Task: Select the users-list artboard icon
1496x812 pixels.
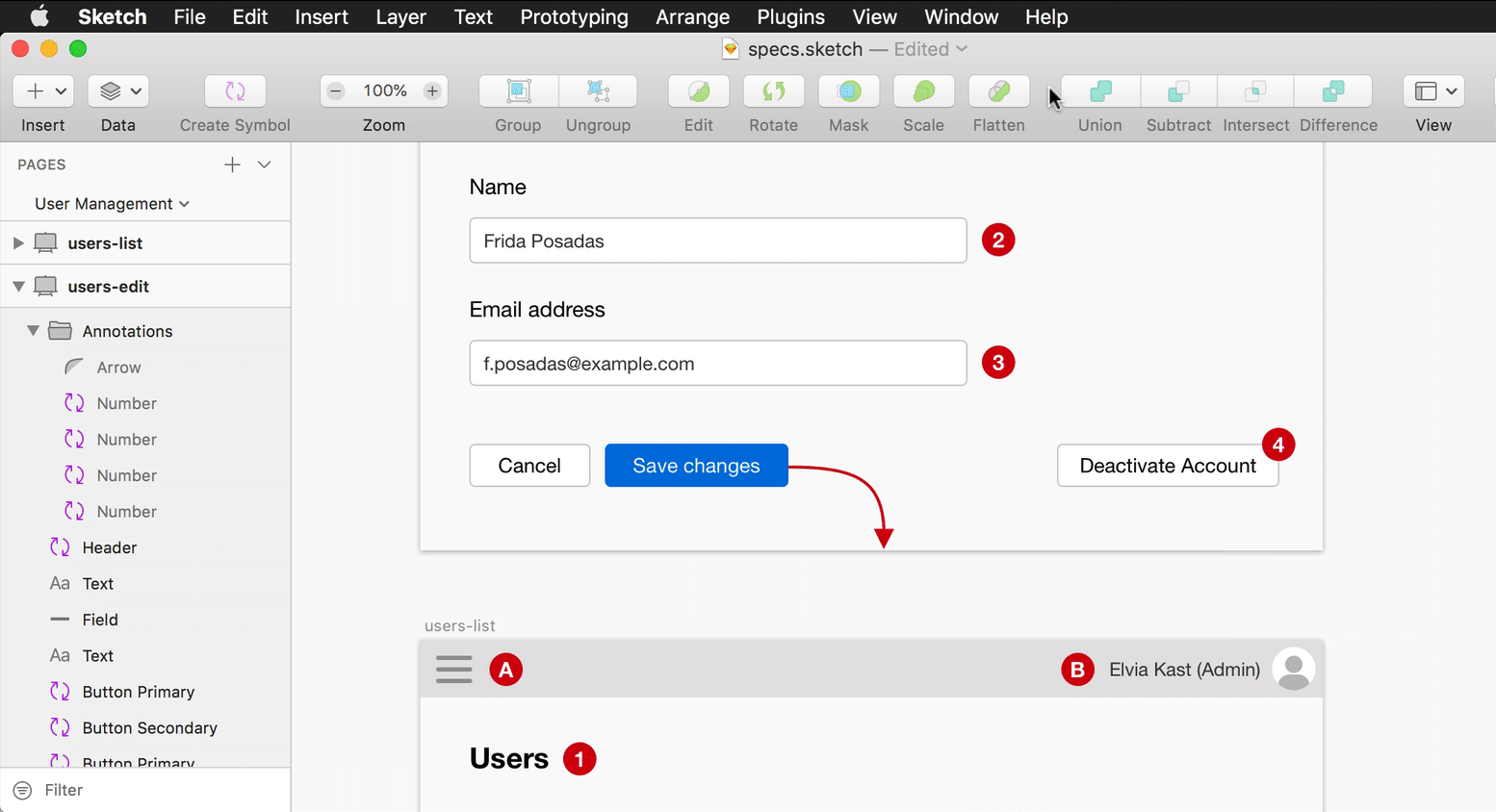Action: pyautogui.click(x=45, y=242)
